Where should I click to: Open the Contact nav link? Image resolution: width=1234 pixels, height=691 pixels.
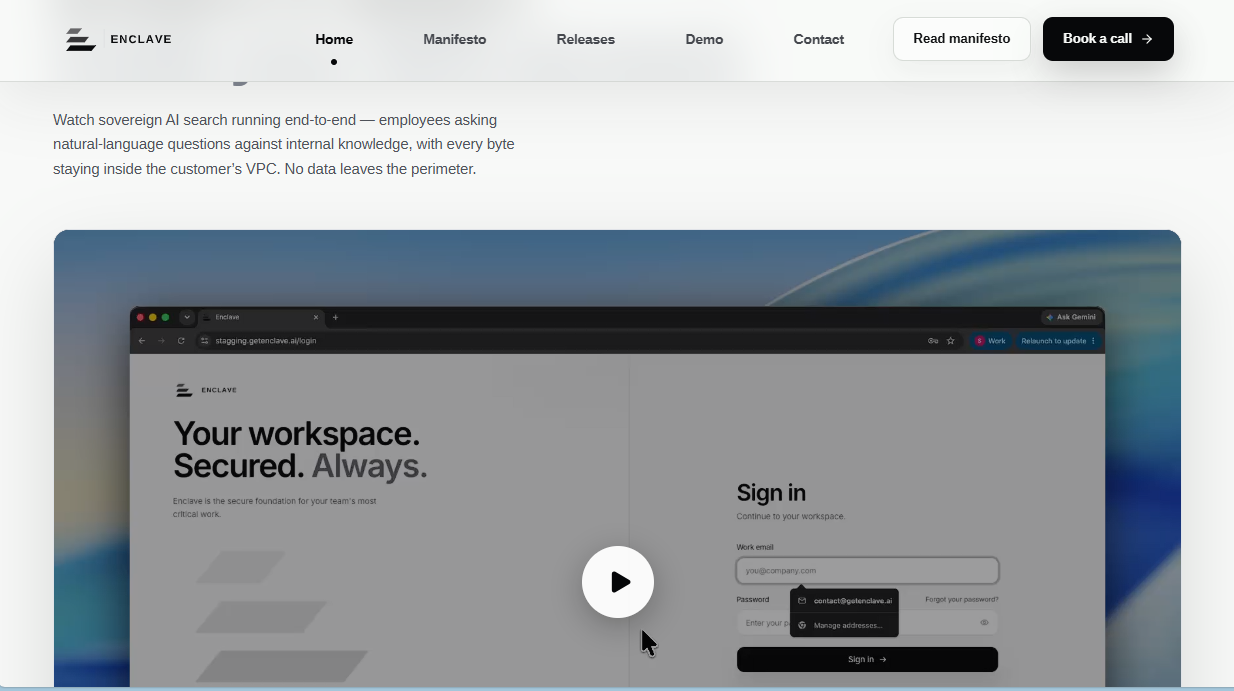(x=819, y=39)
